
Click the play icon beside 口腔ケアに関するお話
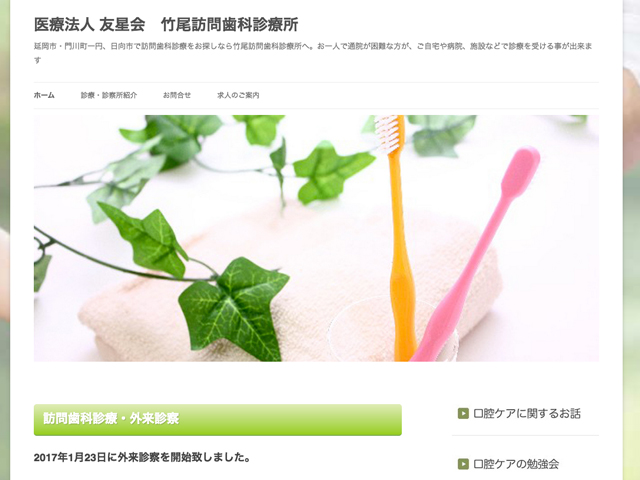coord(463,413)
